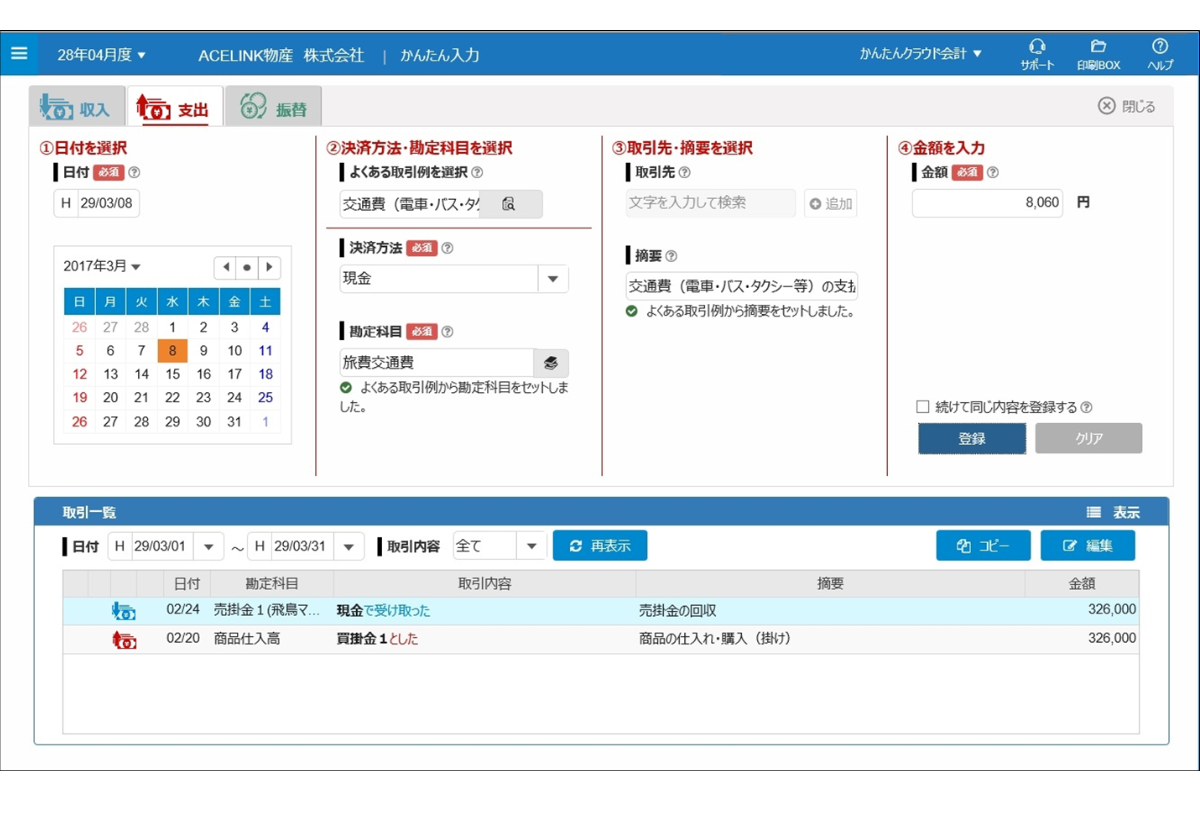Screen dimensions: 1200x816
Task: Open the 印刷BOX folder icon
Action: tap(1099, 45)
